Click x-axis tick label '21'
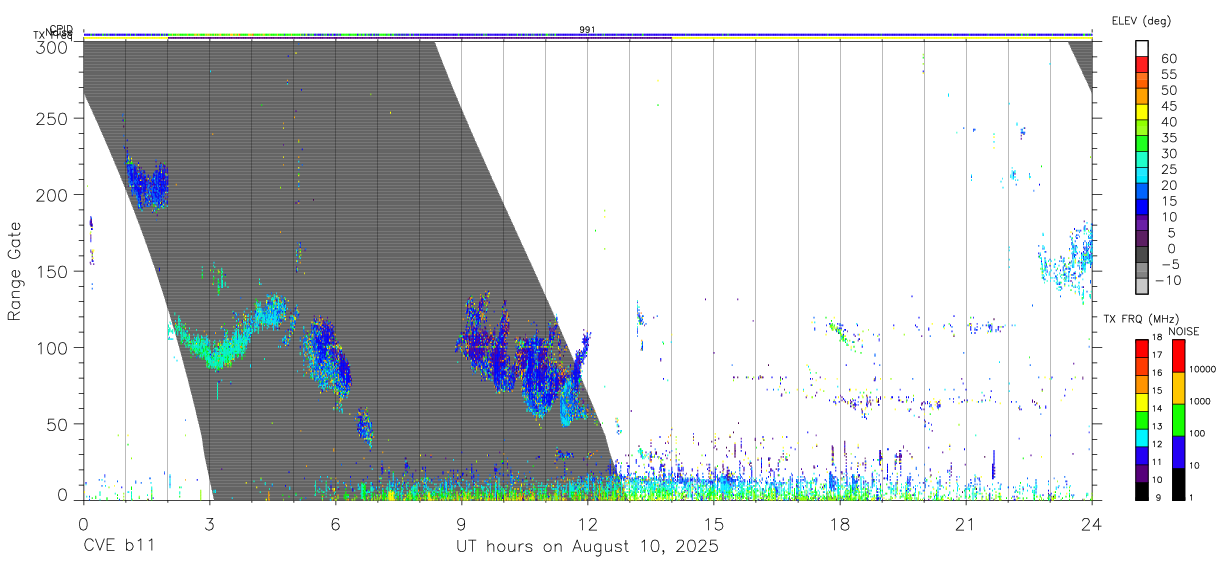The image size is (1228, 567). [x=965, y=524]
